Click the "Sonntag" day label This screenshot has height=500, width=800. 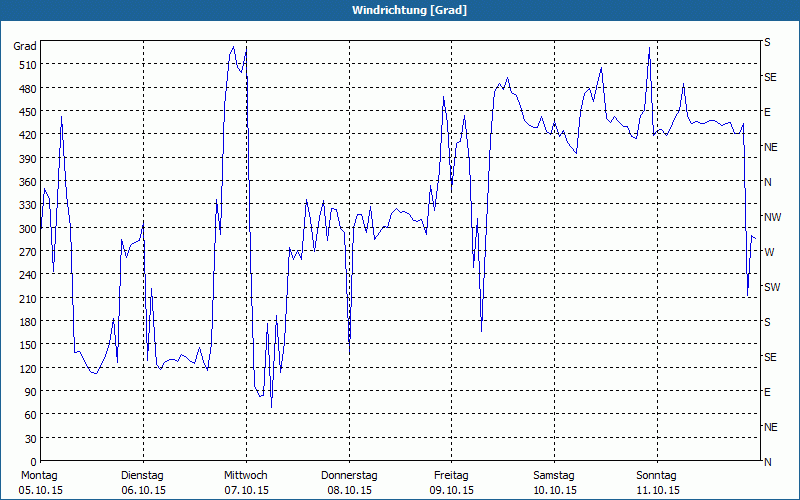pos(656,476)
